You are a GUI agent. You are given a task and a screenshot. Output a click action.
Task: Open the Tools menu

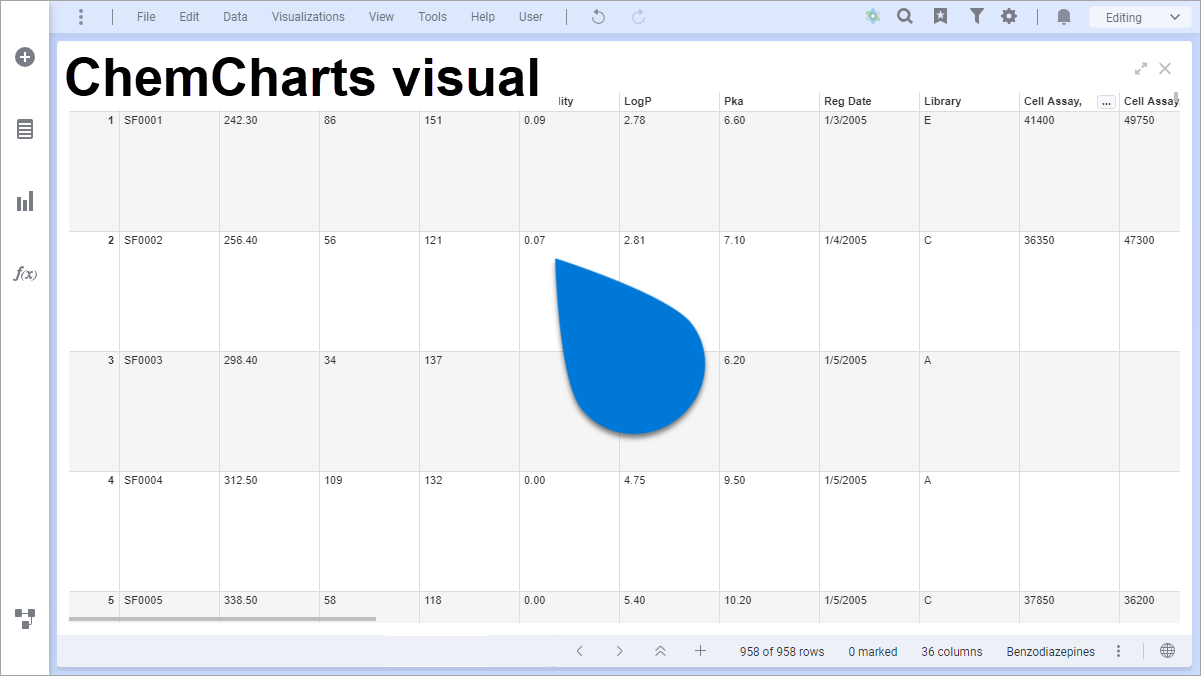click(432, 16)
